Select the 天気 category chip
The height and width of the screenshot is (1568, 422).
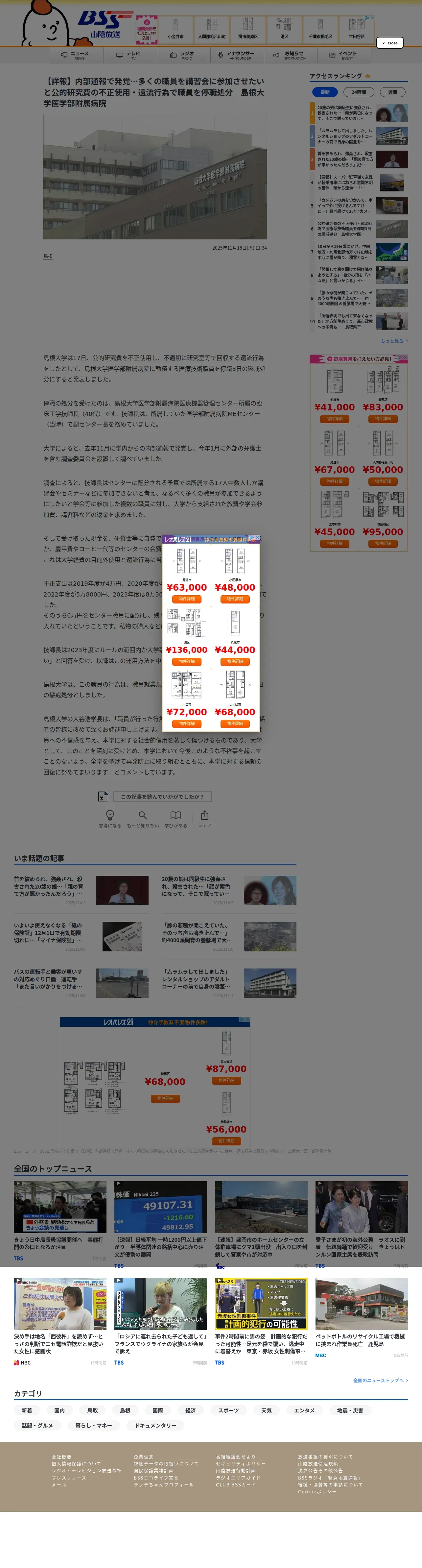(266, 1410)
